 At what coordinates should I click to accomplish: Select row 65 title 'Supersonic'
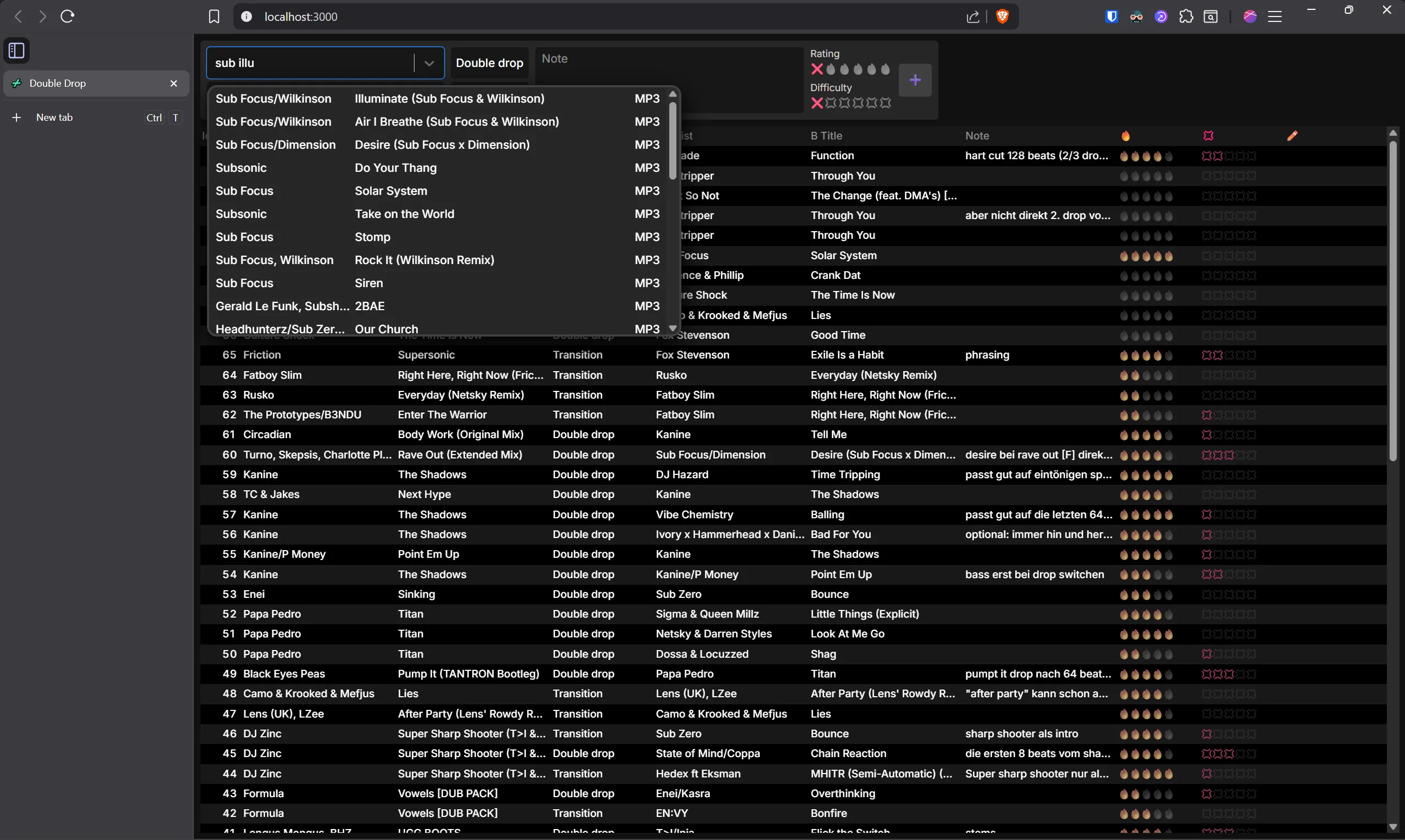coord(426,355)
